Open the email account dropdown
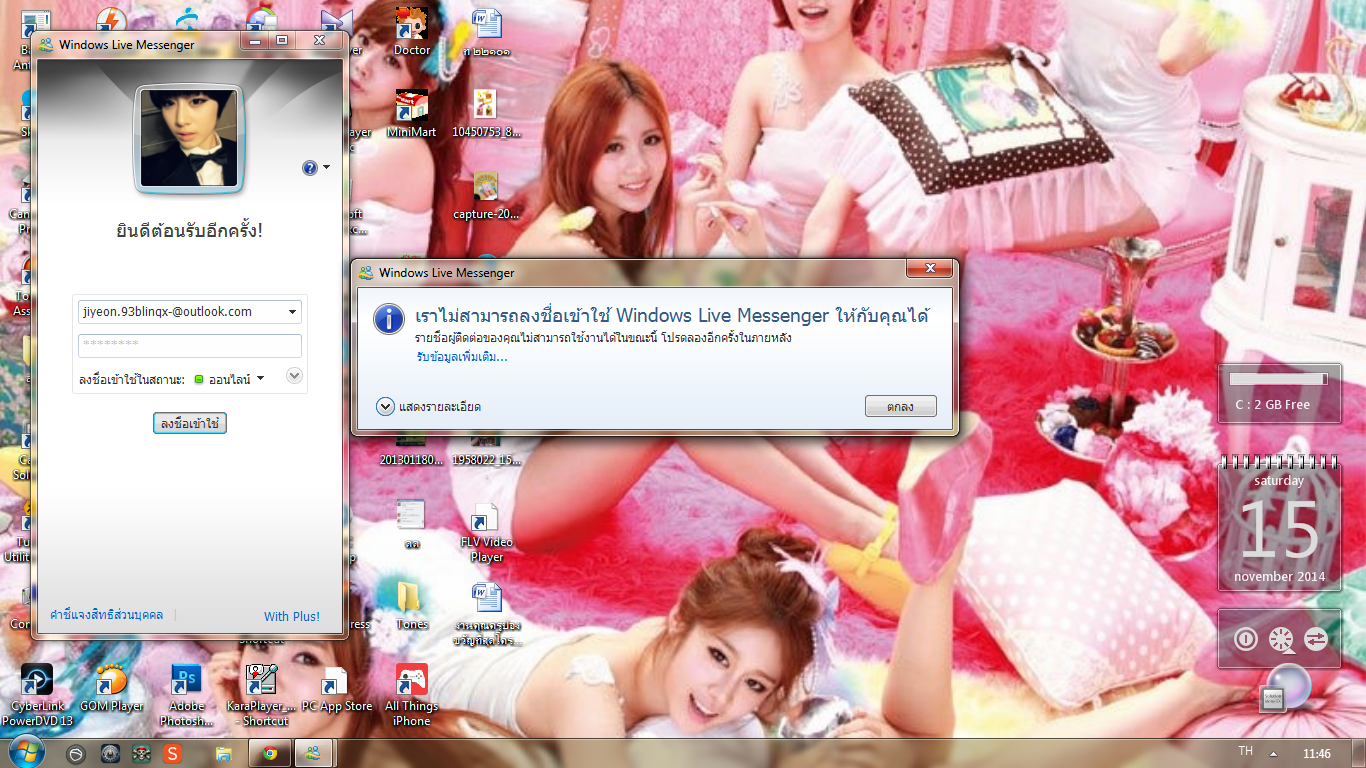This screenshot has width=1366, height=768. coord(293,312)
